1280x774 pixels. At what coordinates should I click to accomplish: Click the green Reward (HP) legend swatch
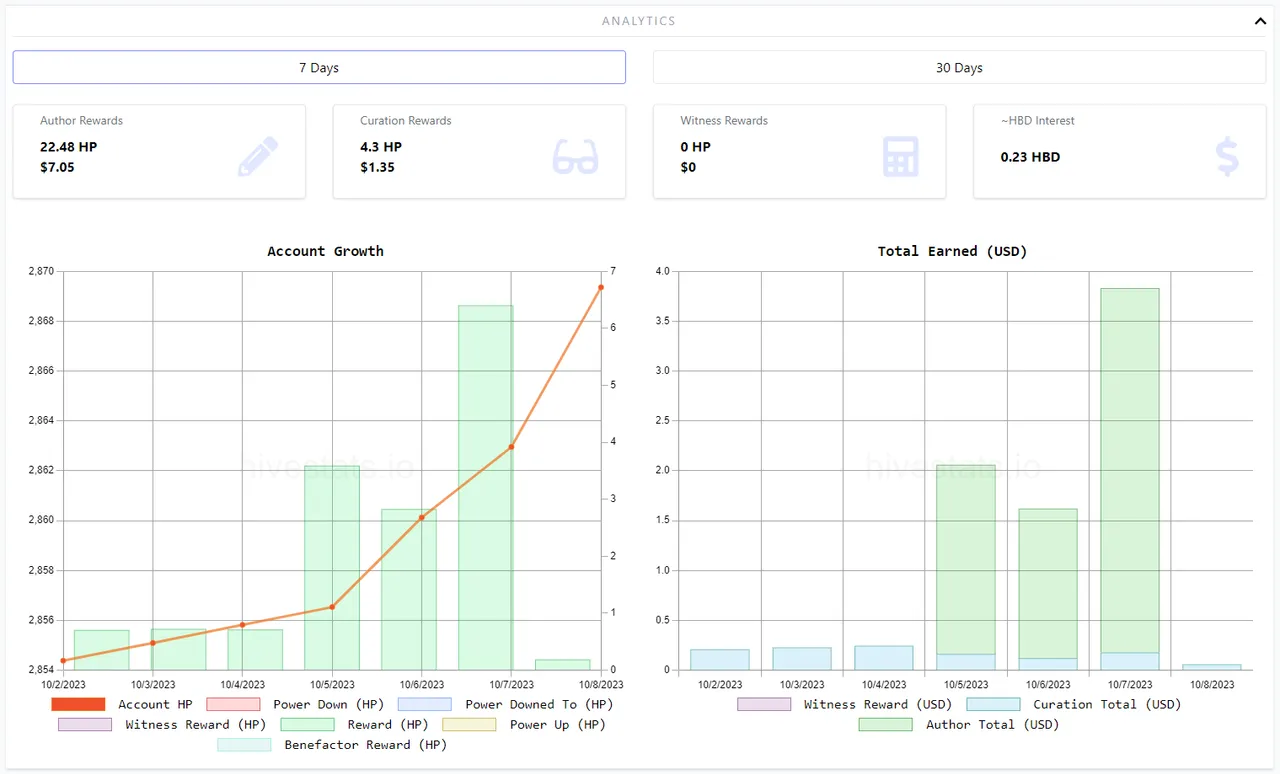(307, 725)
